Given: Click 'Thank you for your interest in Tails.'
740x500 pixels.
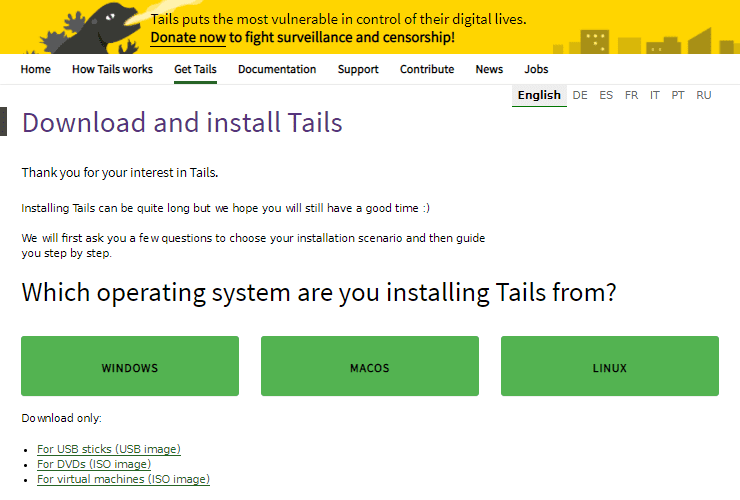Looking at the screenshot, I should click(120, 173).
